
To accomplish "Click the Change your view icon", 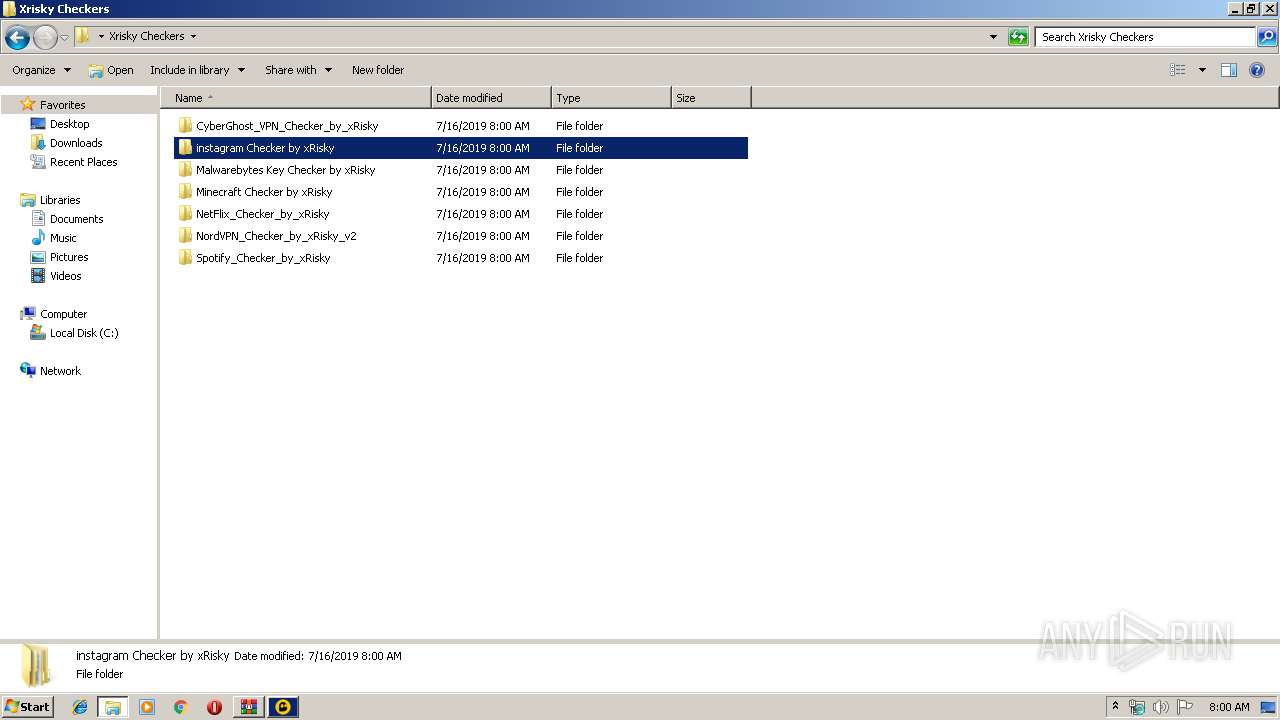I will (x=1178, y=70).
